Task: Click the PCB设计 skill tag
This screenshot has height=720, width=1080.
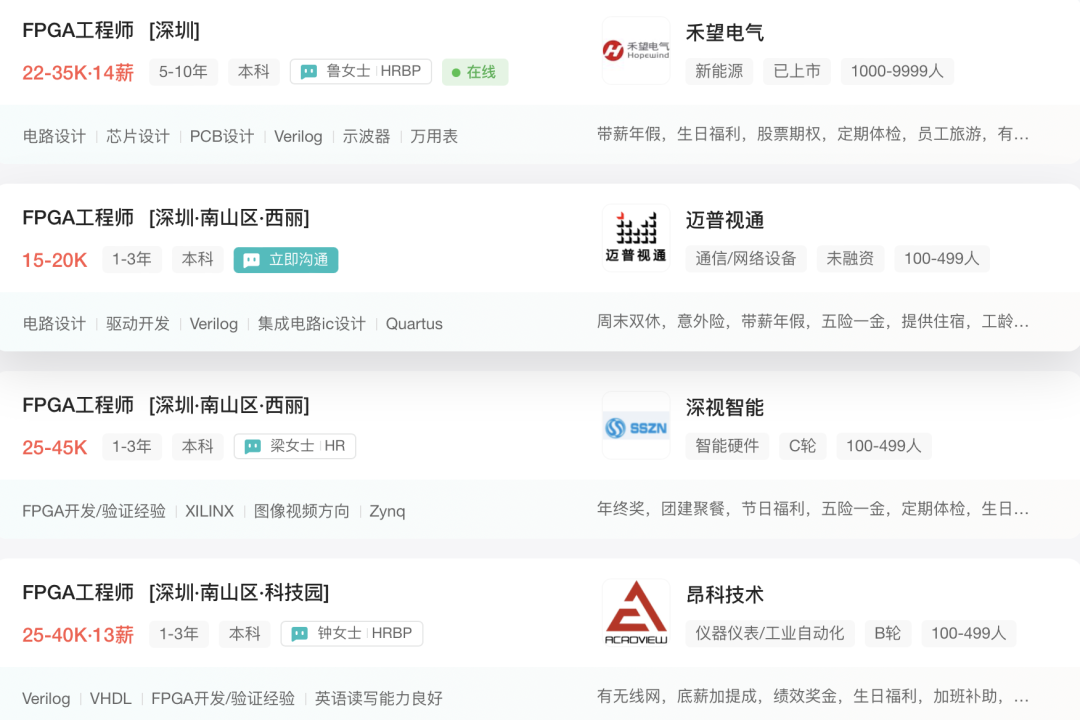Action: 222,136
